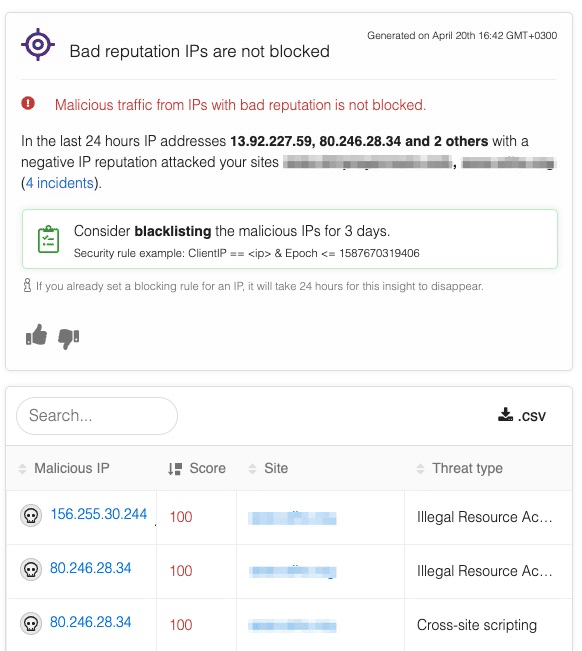The height and width of the screenshot is (651, 582).
Task: Click the score 100 in the first table row
Action: (x=181, y=517)
